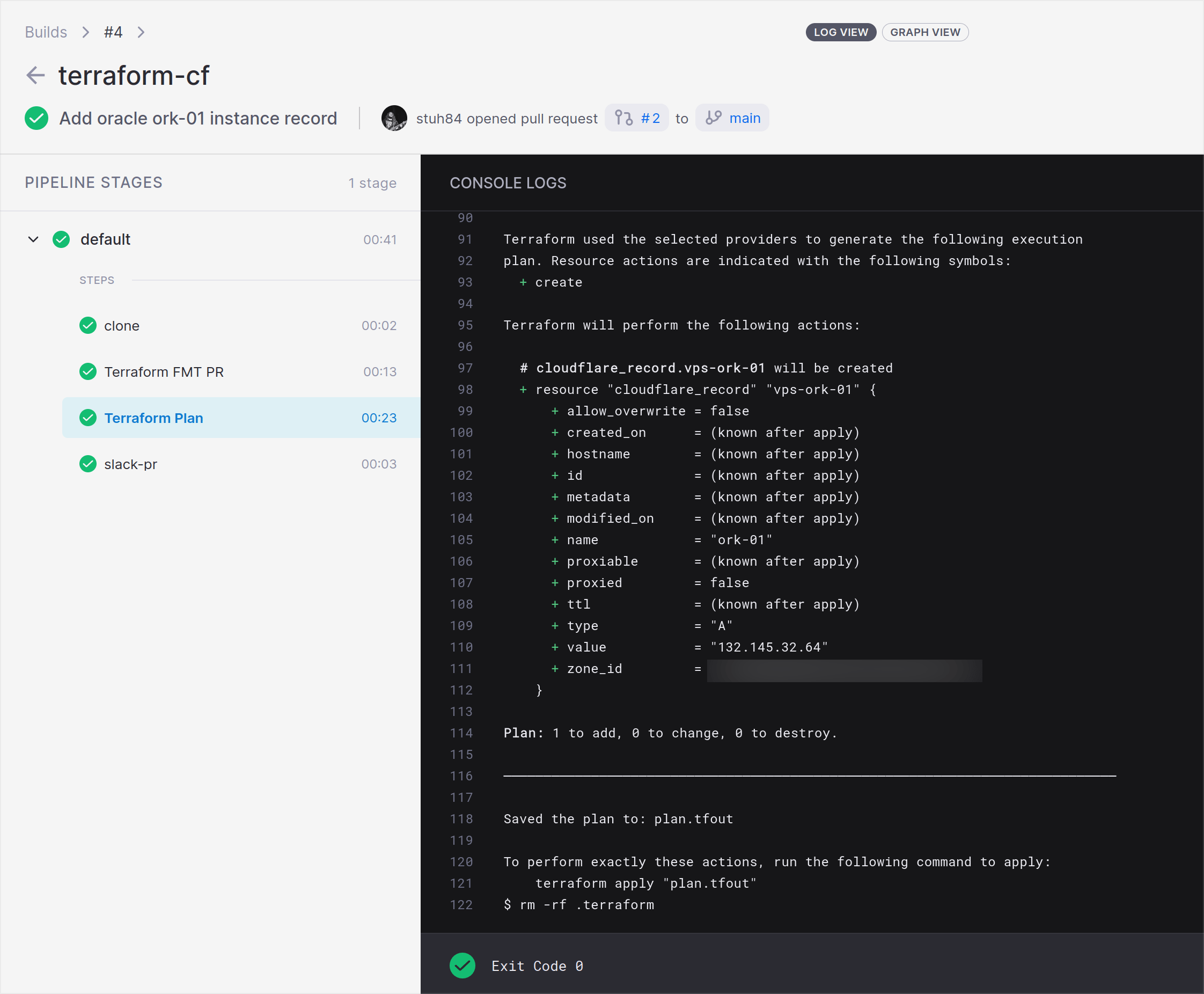The image size is (1204, 994).
Task: Click the green check on the default stage header
Action: point(61,239)
